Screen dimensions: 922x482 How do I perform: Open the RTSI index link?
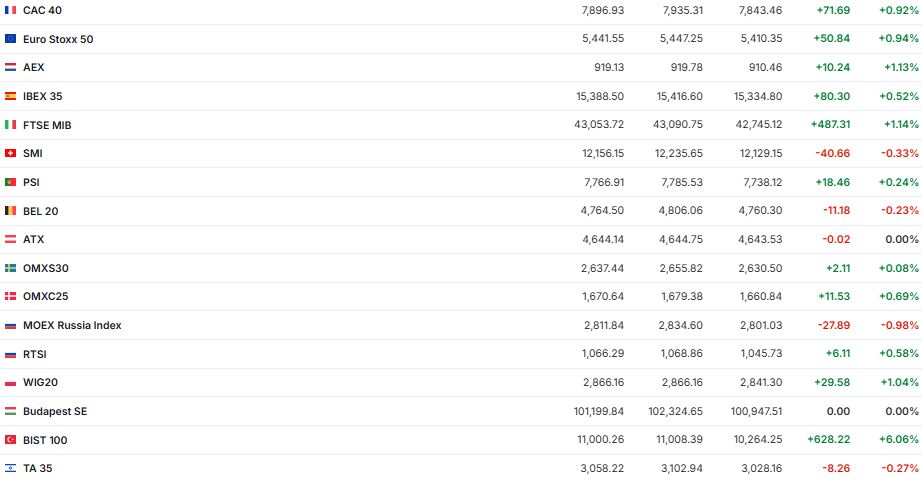[35, 354]
